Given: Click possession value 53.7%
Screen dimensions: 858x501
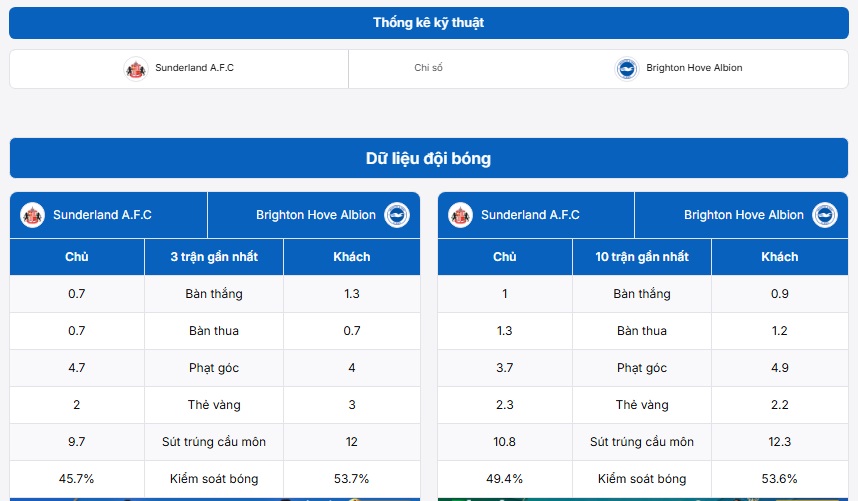Looking at the screenshot, I should coord(352,479).
